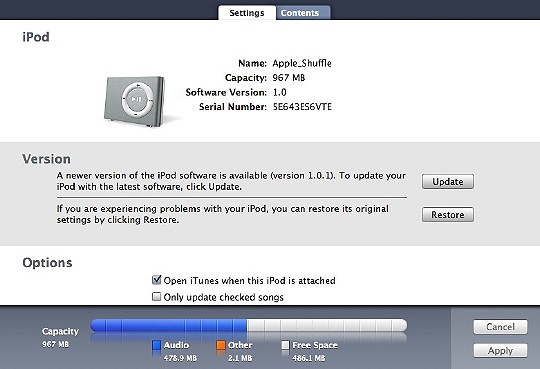
Task: Click the white Free Space legend swatch
Action: tap(285, 345)
